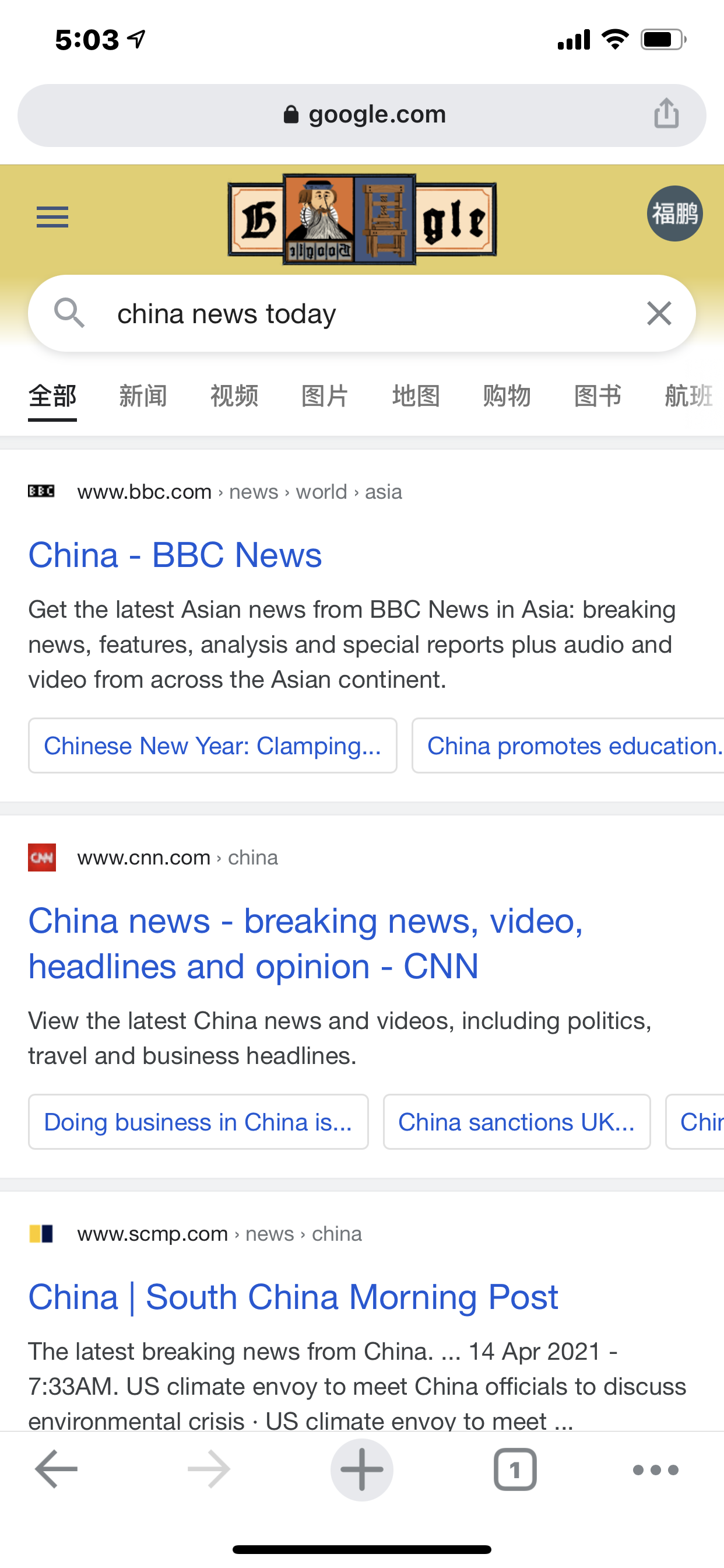724x1568 pixels.
Task: Tap the search field with china news today
Action: [x=362, y=313]
